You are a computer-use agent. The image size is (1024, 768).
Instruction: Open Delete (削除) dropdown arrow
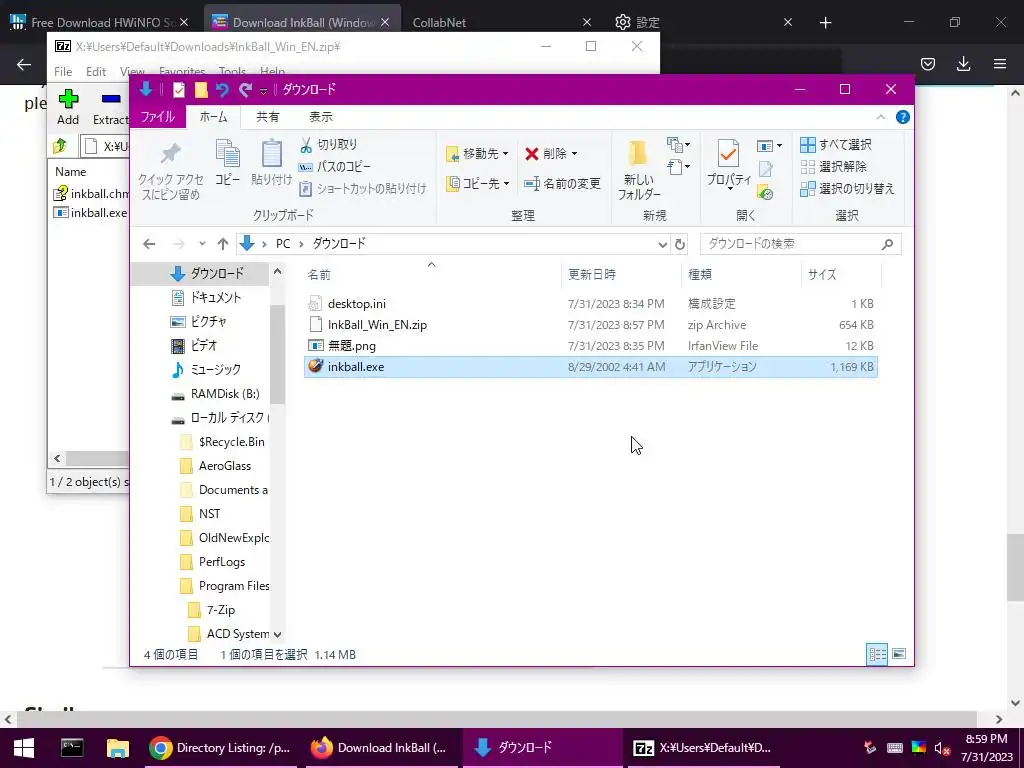point(575,153)
